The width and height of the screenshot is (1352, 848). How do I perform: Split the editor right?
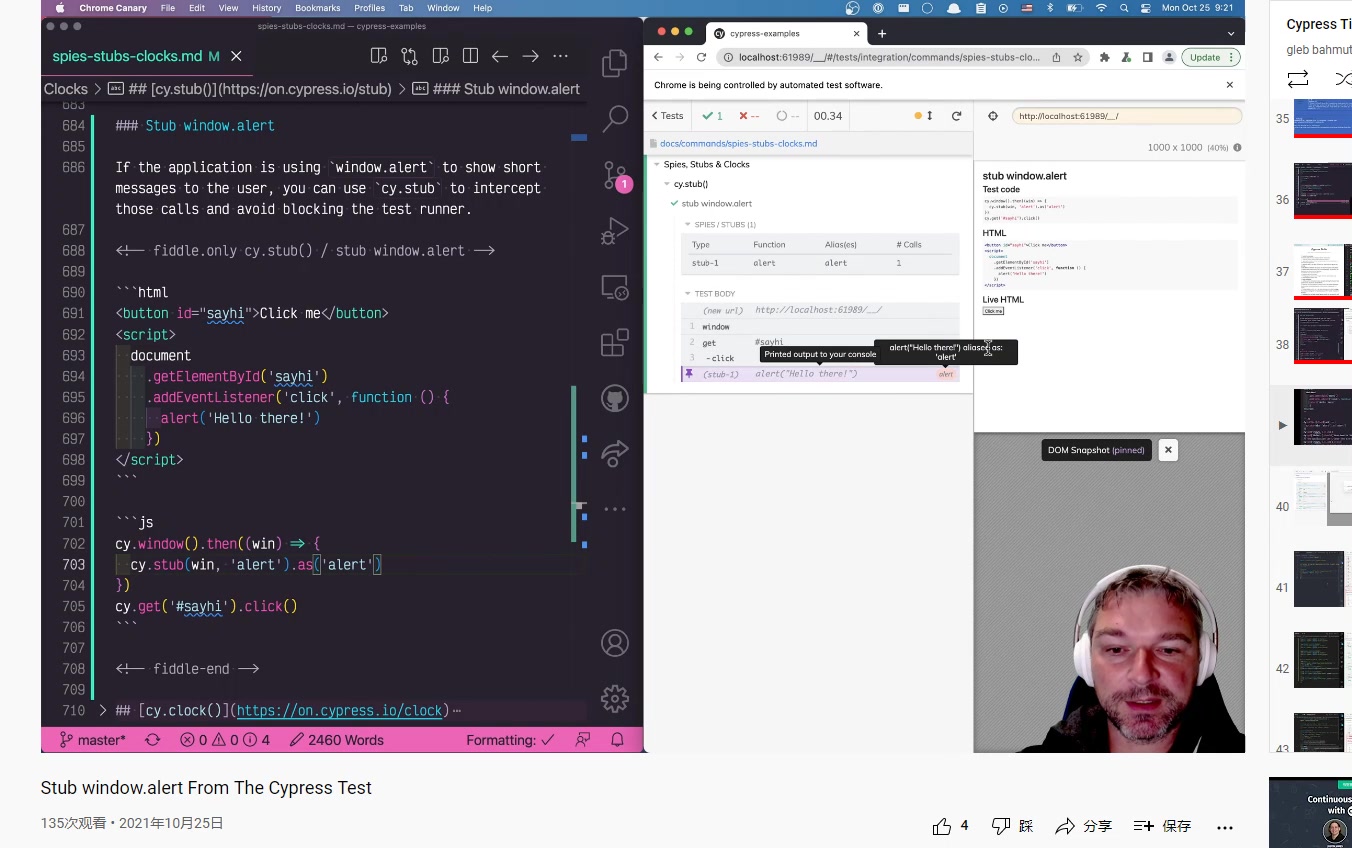[x=470, y=56]
